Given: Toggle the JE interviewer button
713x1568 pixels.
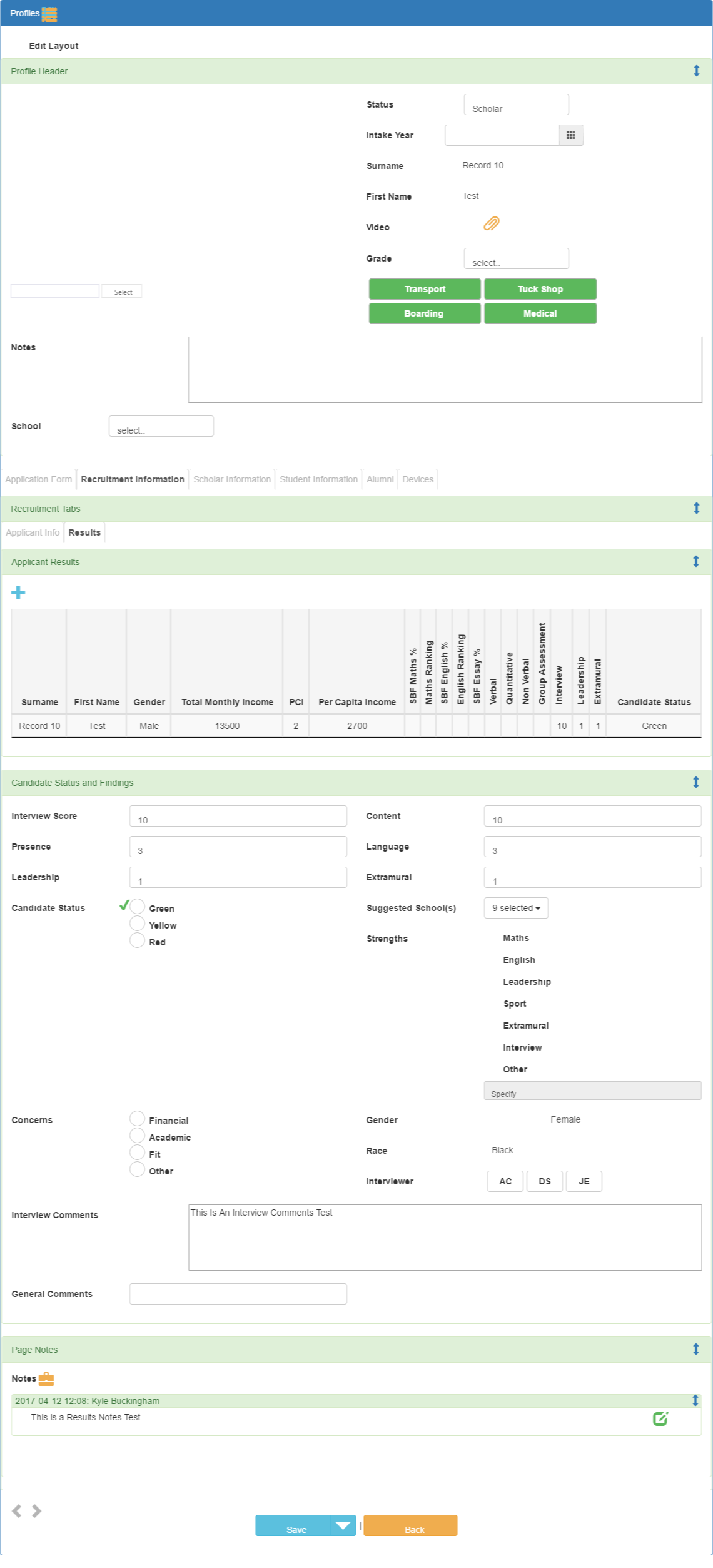Looking at the screenshot, I should (584, 1182).
